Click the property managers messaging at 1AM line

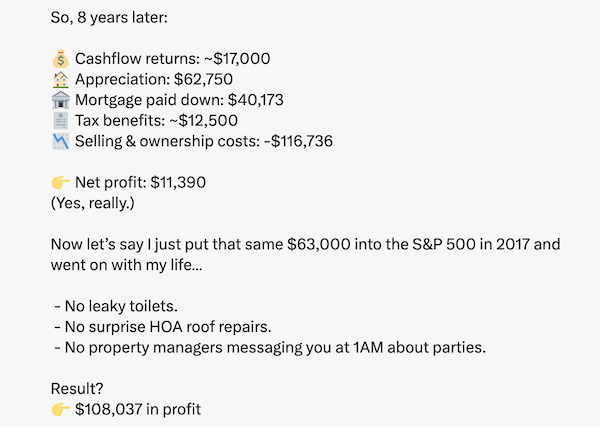270,347
